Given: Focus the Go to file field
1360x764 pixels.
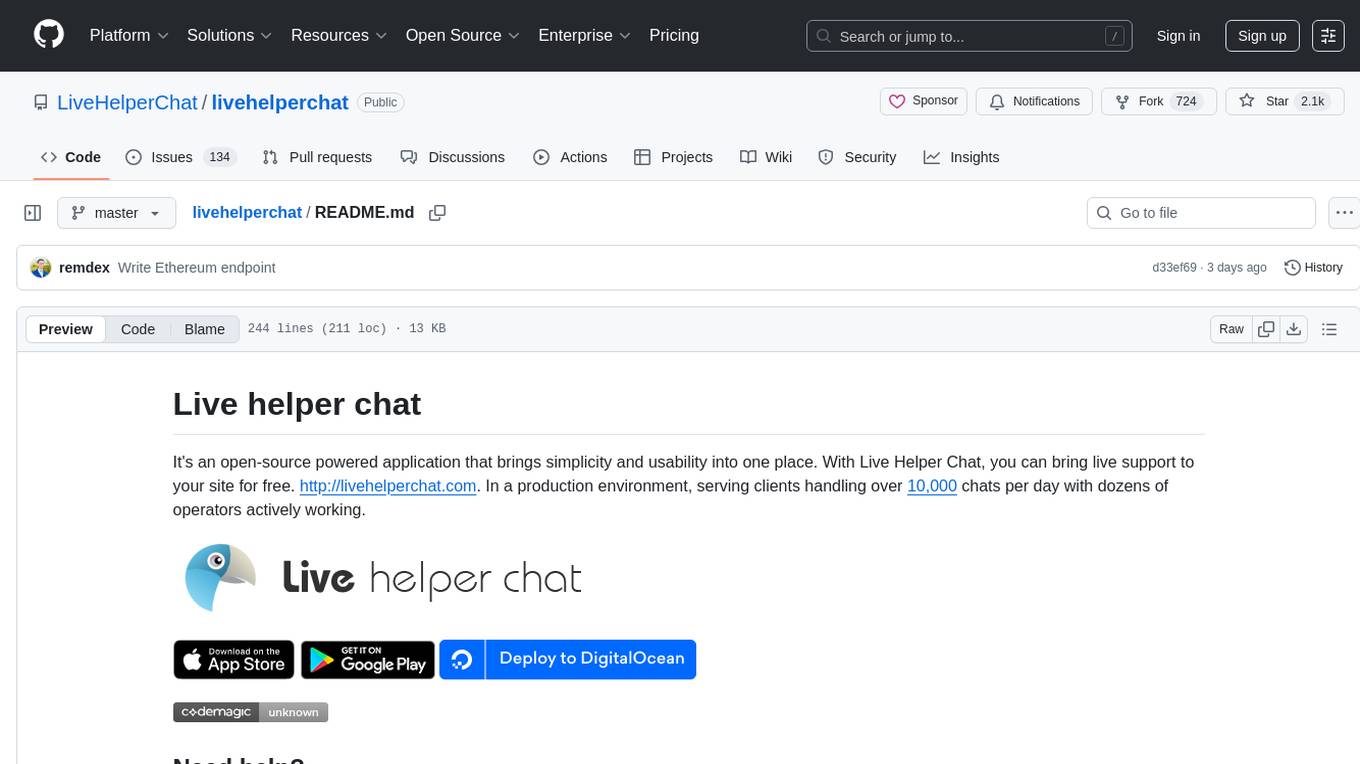Looking at the screenshot, I should pos(1201,213).
